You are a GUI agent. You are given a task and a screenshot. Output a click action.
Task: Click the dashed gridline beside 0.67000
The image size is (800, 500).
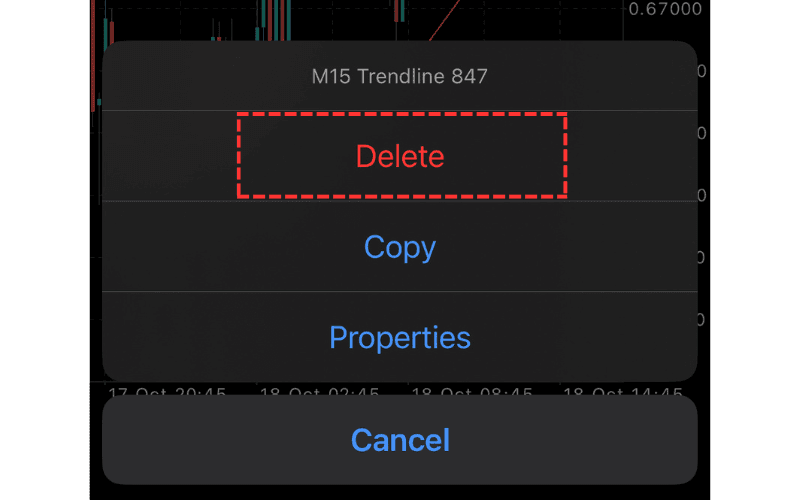coord(560,7)
